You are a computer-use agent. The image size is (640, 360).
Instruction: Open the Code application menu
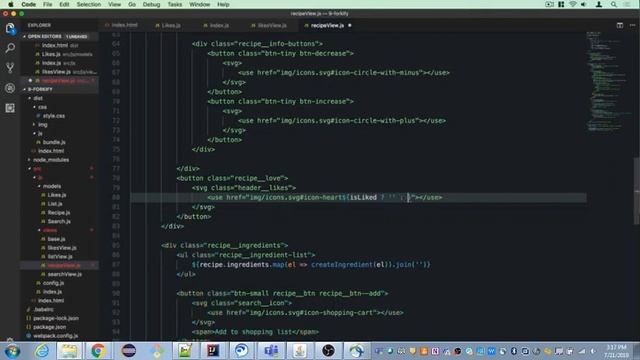pyautogui.click(x=28, y=4)
